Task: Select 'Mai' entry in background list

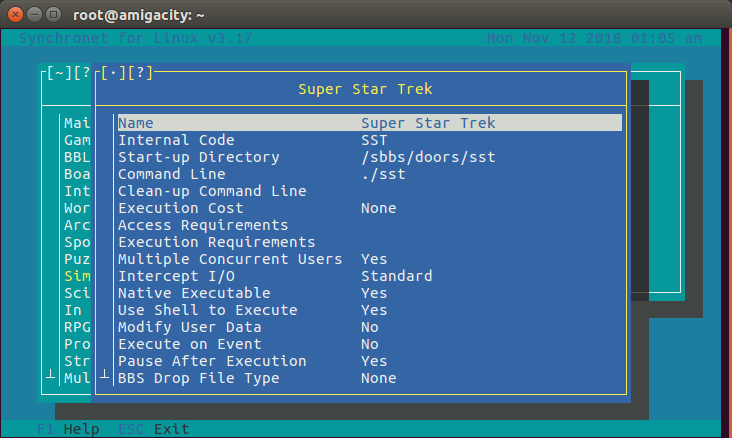Action: coord(77,123)
